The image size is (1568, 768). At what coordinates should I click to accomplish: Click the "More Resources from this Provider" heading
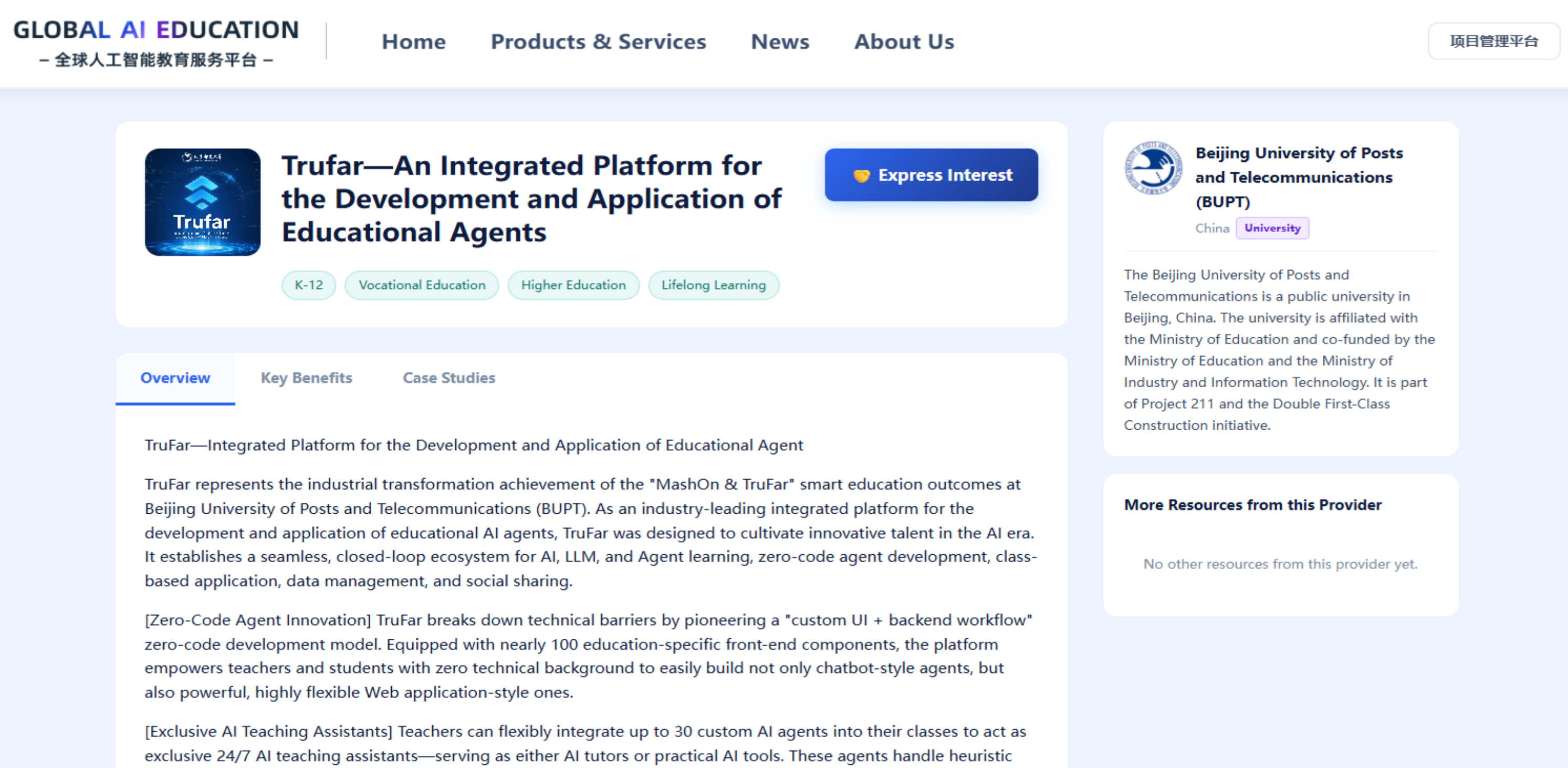(1253, 505)
